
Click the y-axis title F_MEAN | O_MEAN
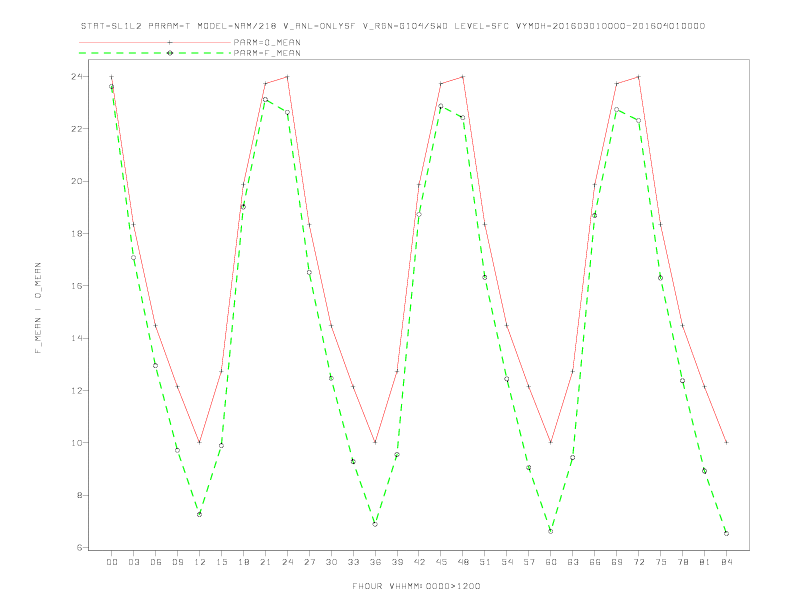pyautogui.click(x=38, y=308)
